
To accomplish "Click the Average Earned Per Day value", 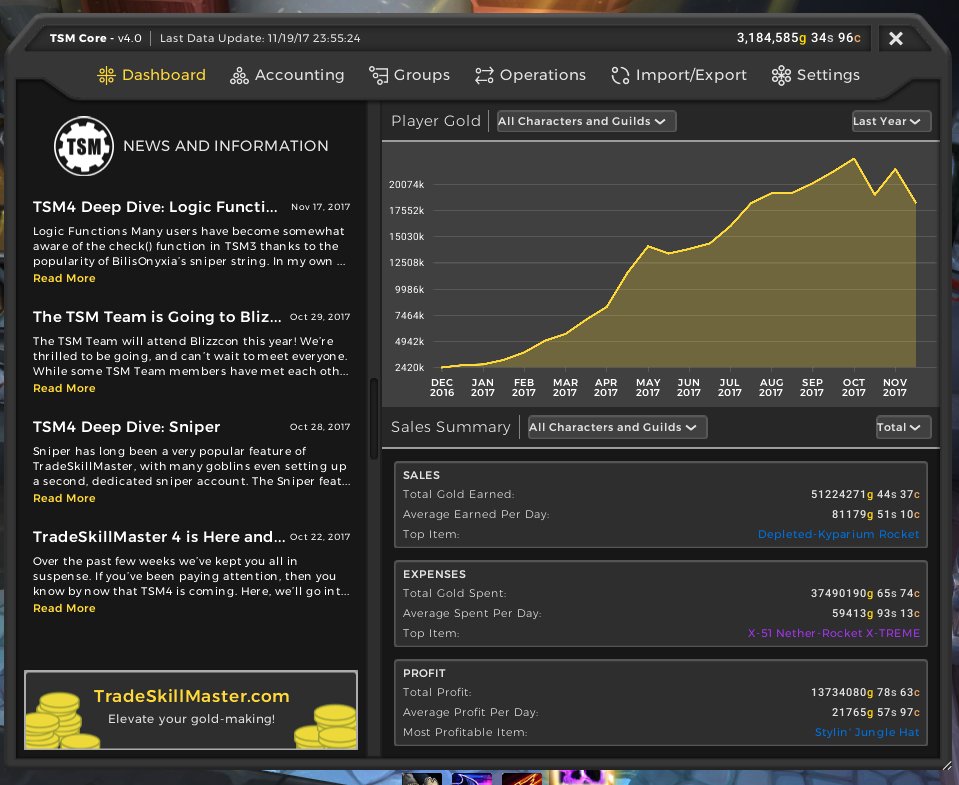I will [875, 514].
